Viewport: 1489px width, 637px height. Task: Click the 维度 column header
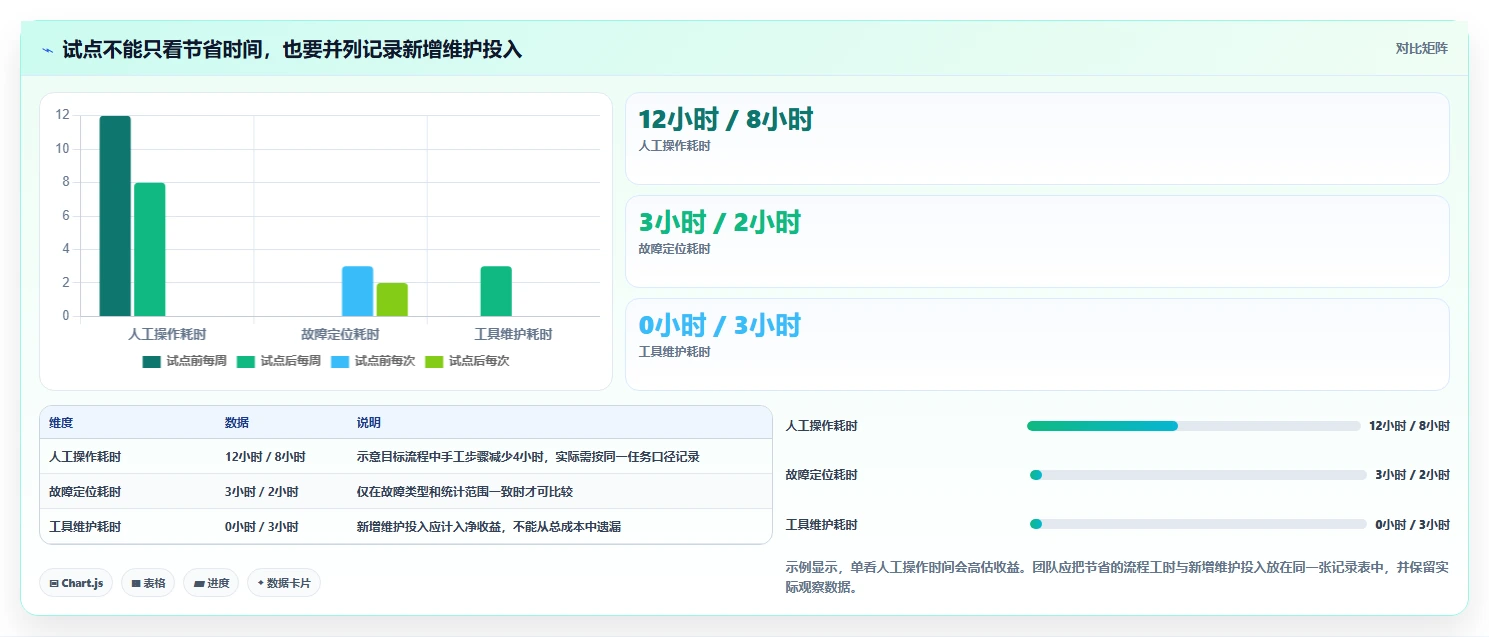pos(61,423)
